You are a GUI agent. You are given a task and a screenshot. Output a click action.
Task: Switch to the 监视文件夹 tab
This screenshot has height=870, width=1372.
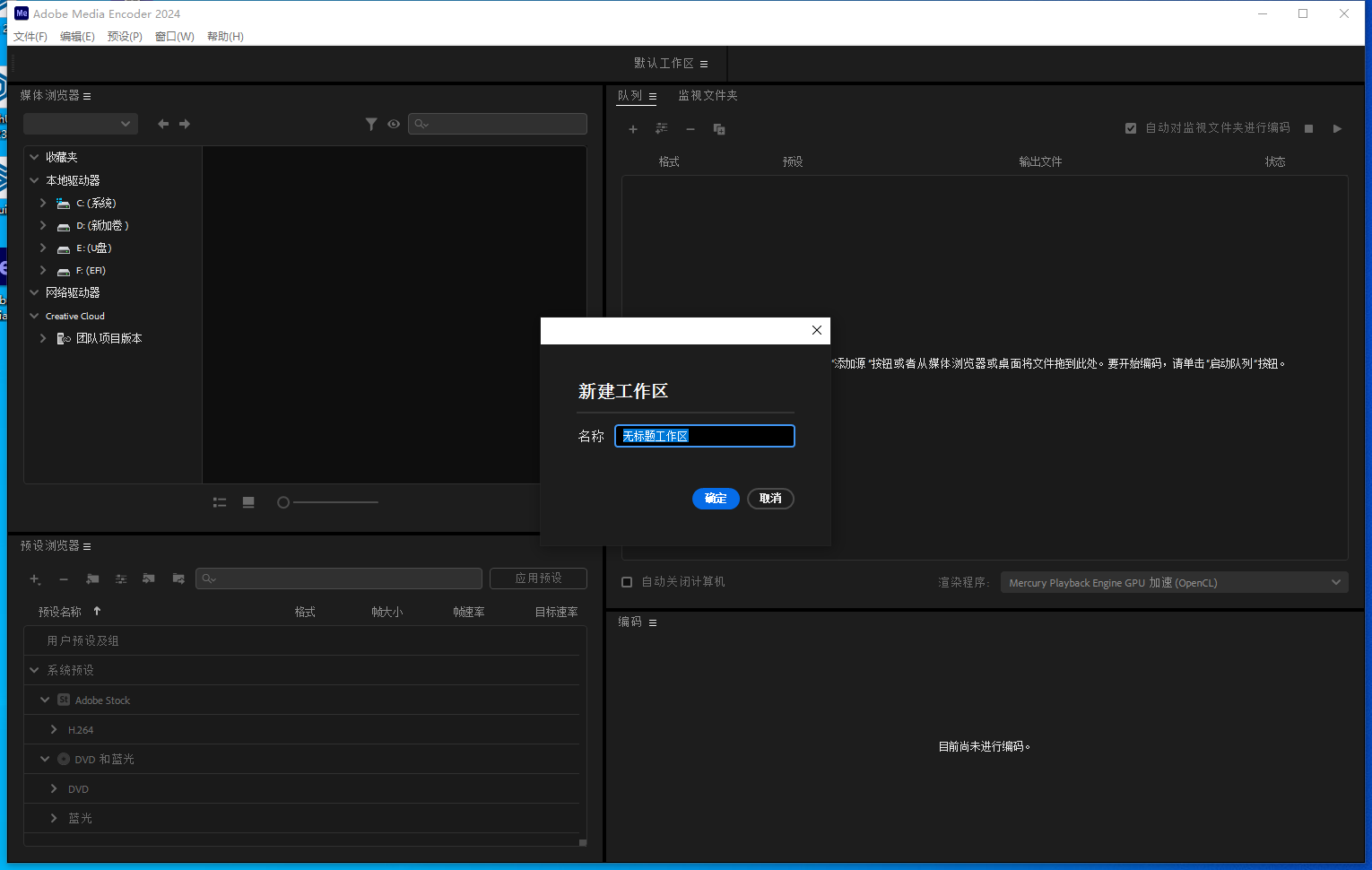708,95
